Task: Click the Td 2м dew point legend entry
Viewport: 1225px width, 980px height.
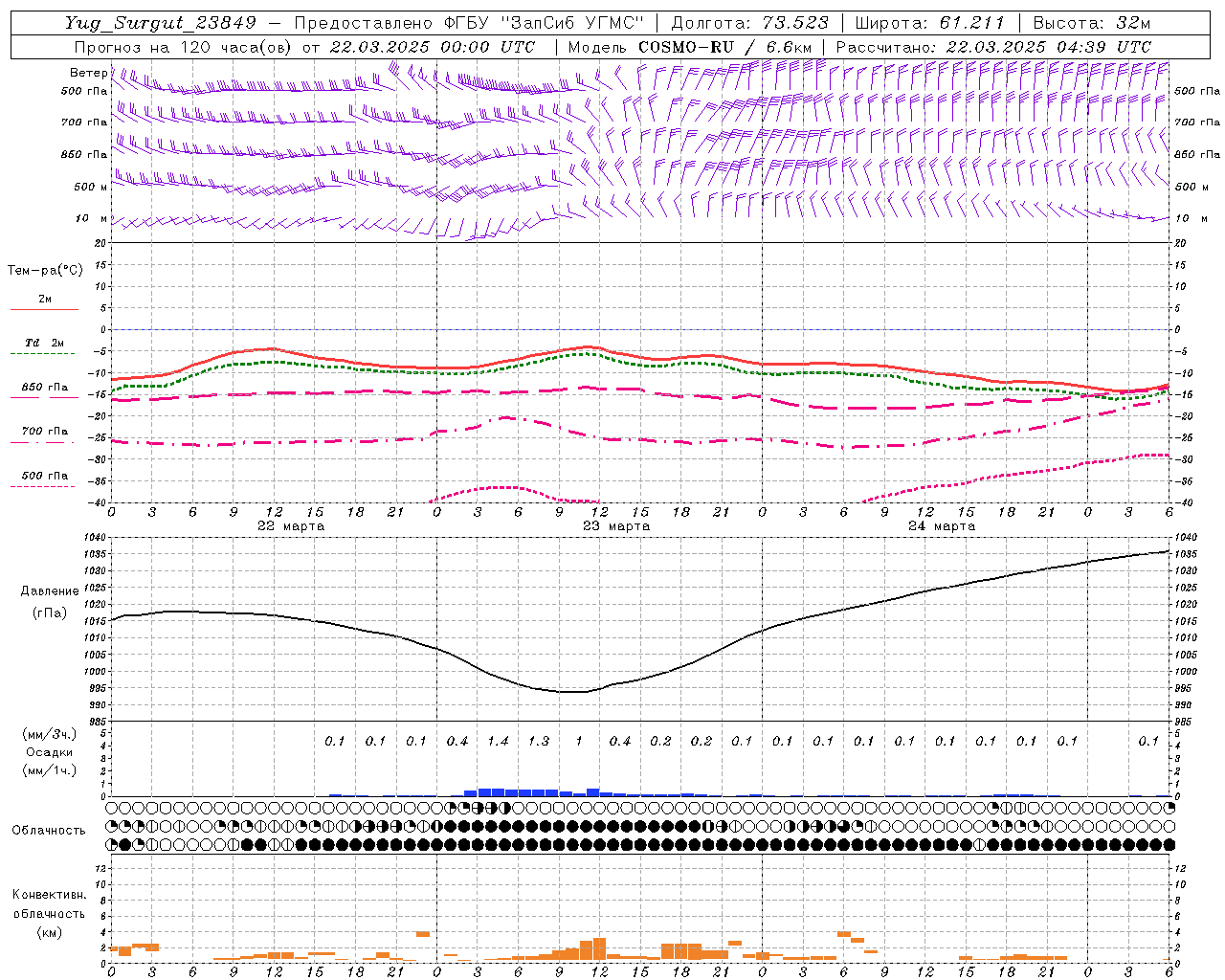Action: [x=45, y=343]
